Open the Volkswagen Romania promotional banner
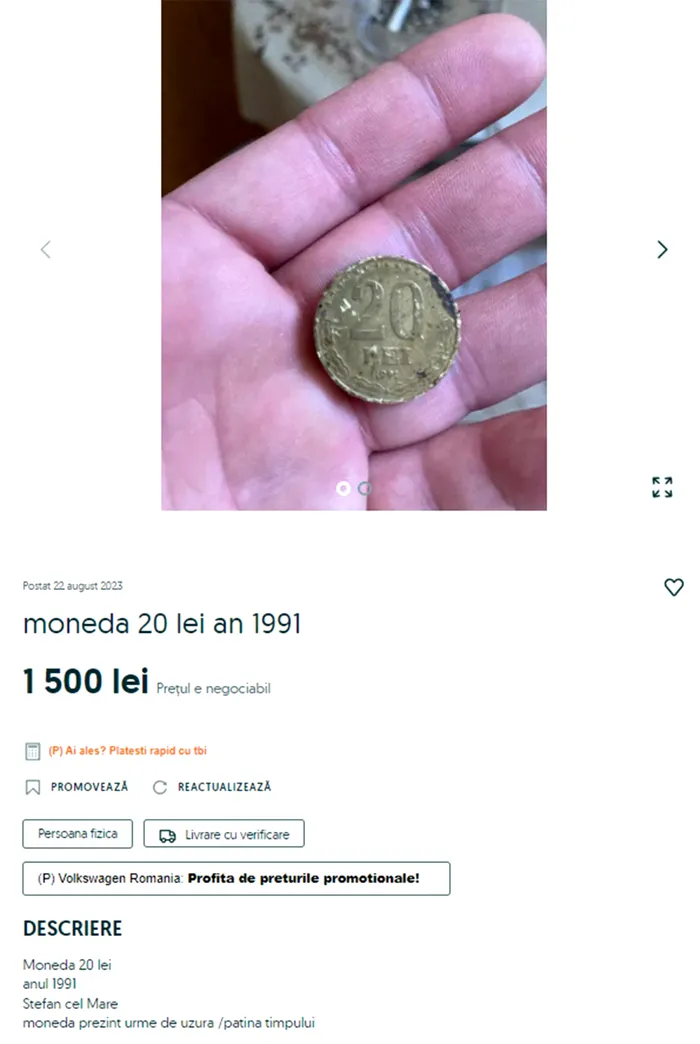The height and width of the screenshot is (1044, 700). (236, 878)
